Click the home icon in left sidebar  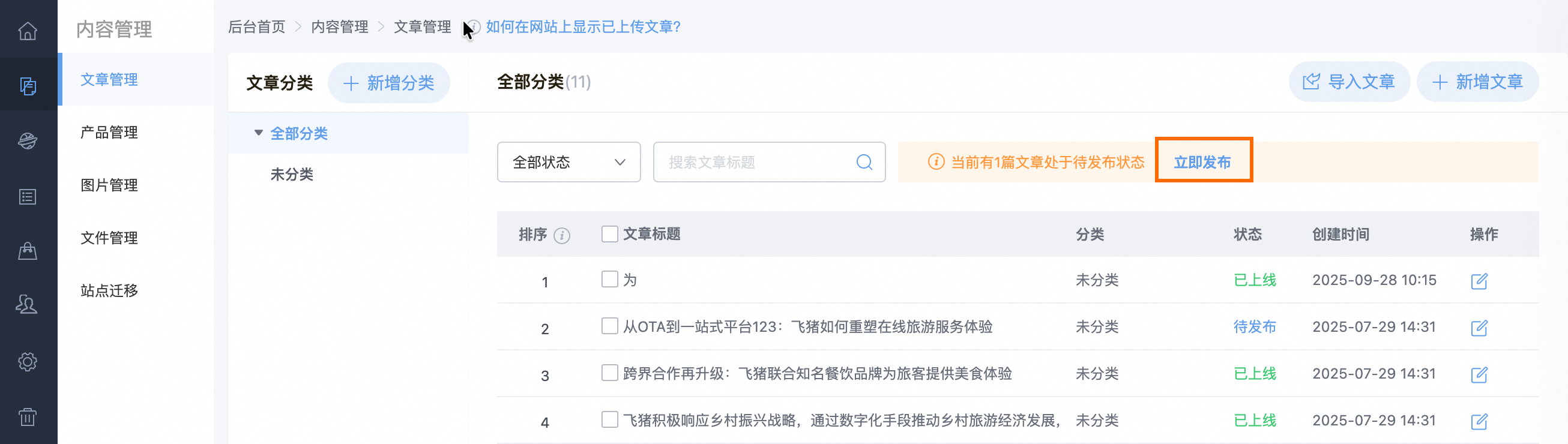28,31
